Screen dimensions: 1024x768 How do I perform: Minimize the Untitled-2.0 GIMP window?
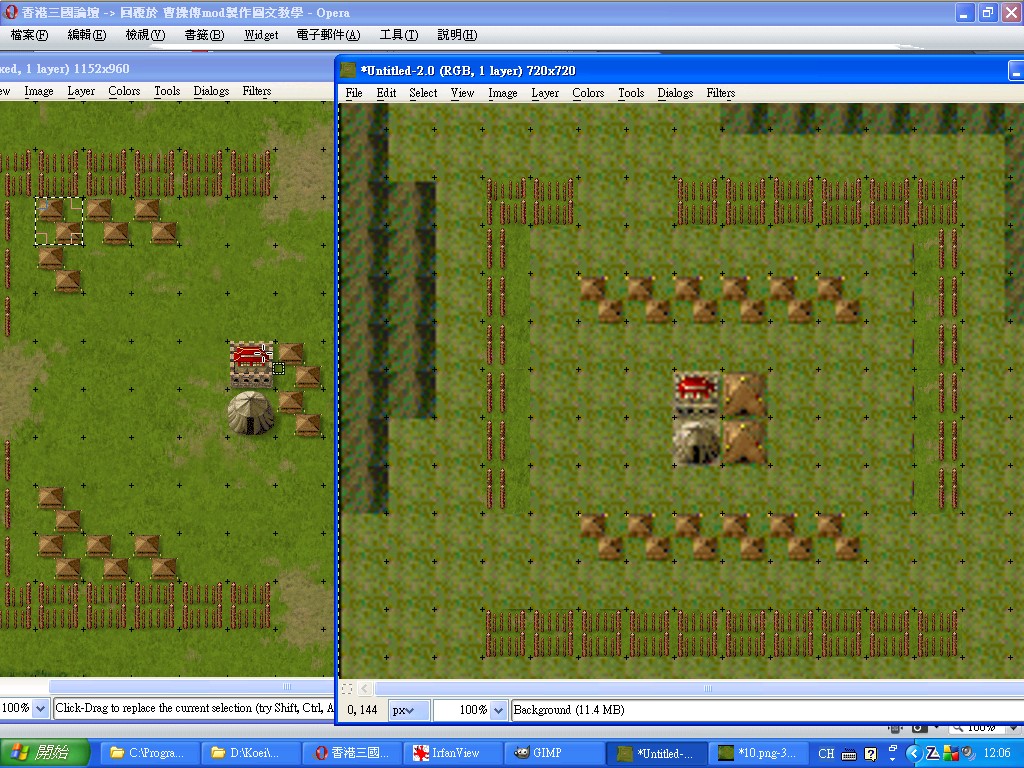1016,70
